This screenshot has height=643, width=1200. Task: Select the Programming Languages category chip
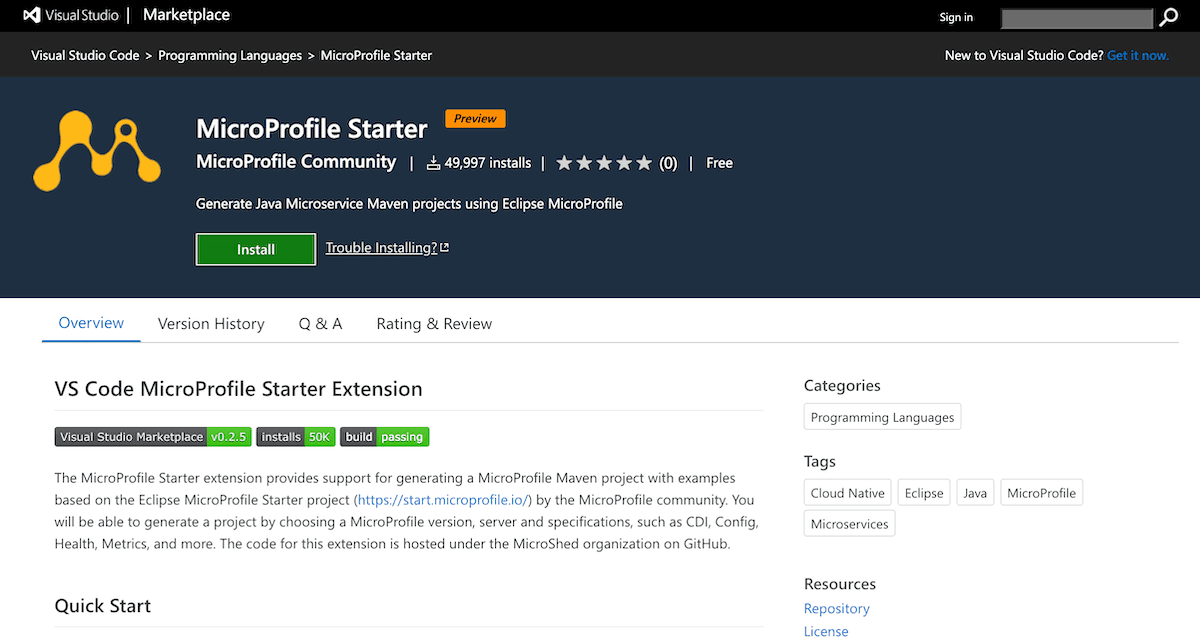[882, 417]
